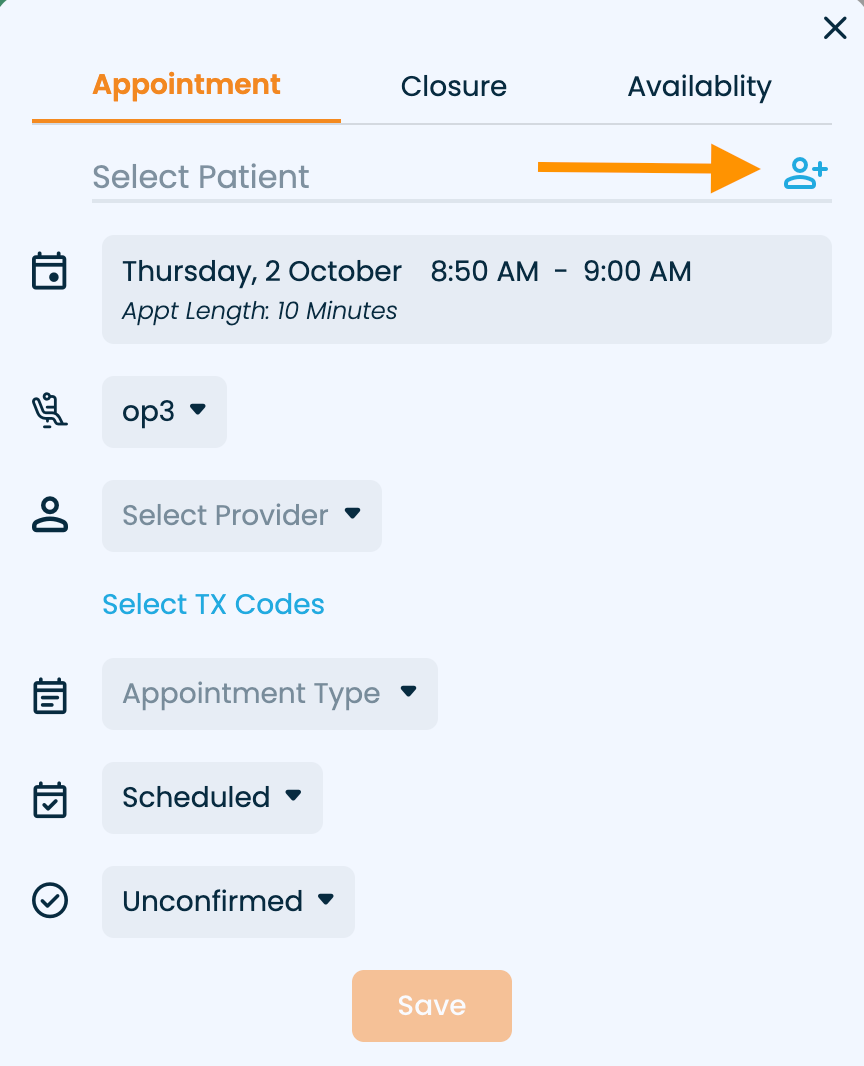Image resolution: width=864 pixels, height=1066 pixels.
Task: Expand the Select Provider dropdown
Action: pos(241,516)
